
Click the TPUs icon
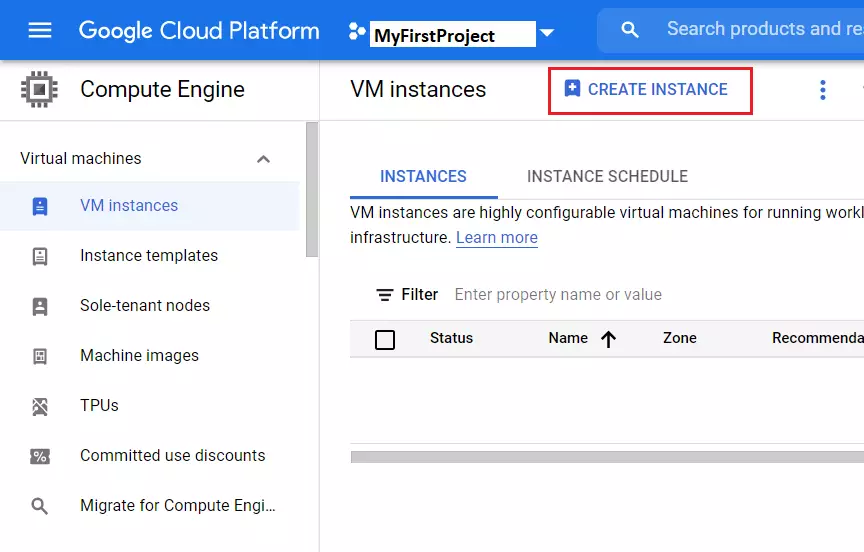(40, 407)
